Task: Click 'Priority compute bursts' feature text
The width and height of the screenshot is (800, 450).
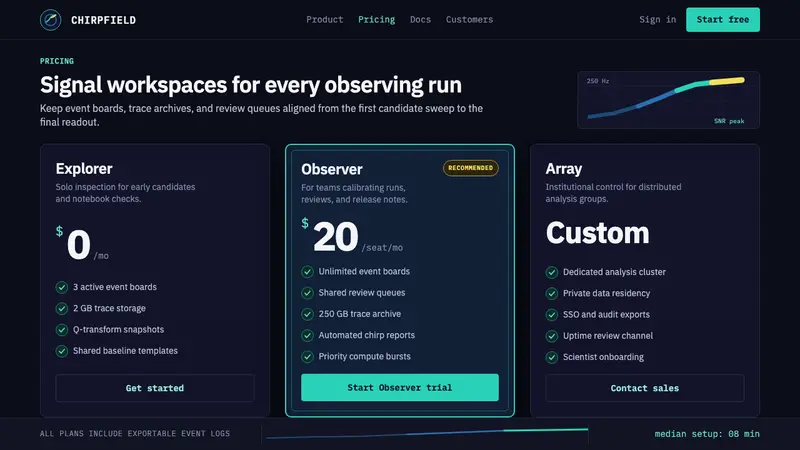Action: [x=364, y=357]
